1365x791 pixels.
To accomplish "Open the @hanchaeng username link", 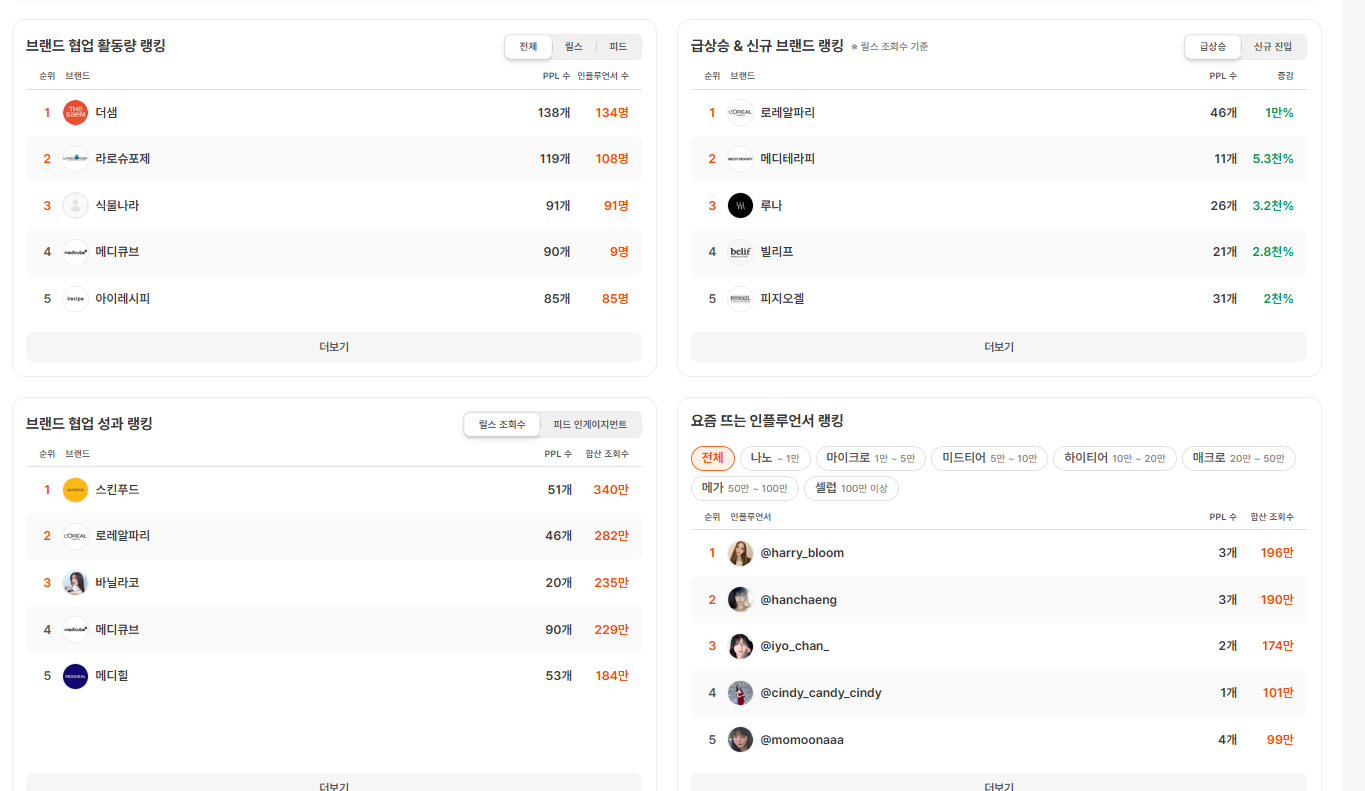I will pyautogui.click(x=799, y=600).
